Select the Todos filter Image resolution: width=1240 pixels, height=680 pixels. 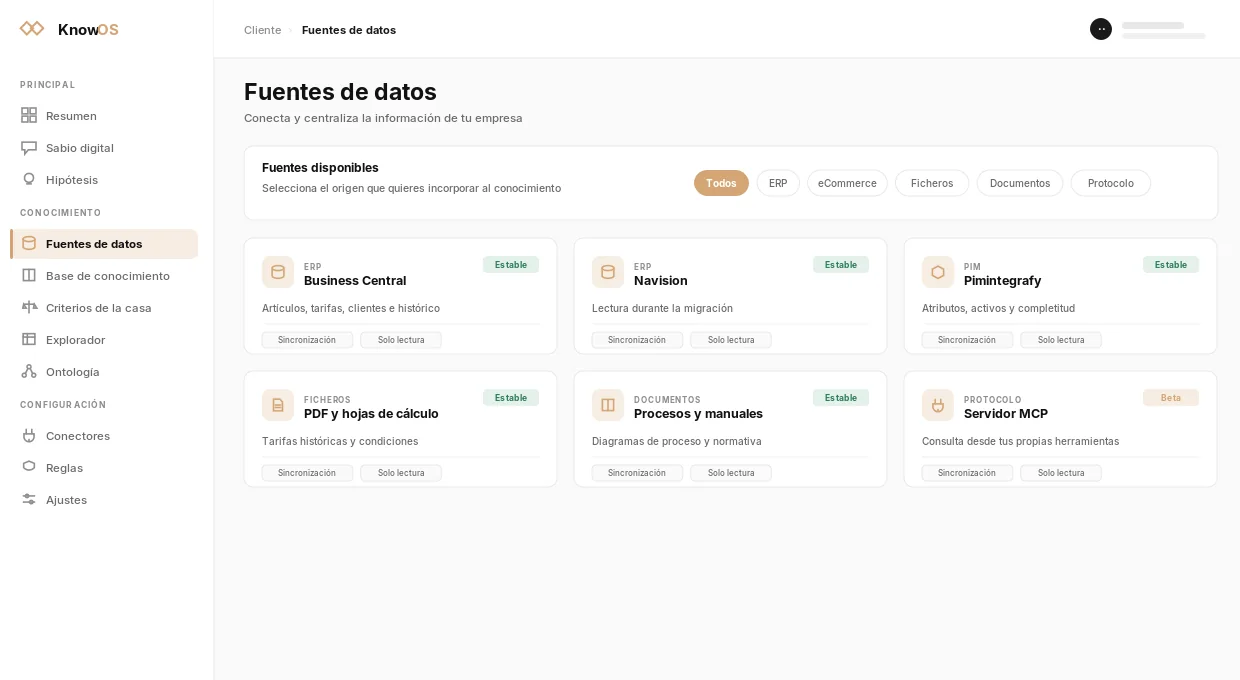pyautogui.click(x=721, y=183)
